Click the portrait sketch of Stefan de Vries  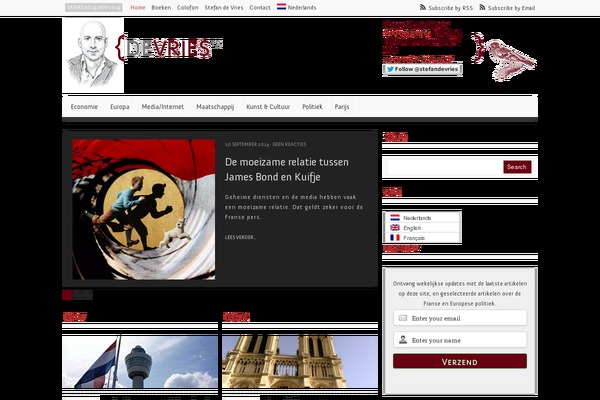[93, 55]
